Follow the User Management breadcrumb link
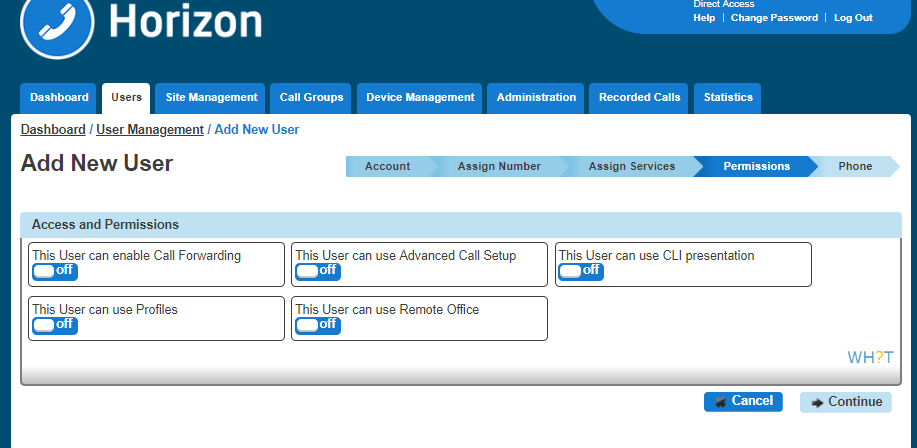This screenshot has width=917, height=448. click(x=150, y=130)
